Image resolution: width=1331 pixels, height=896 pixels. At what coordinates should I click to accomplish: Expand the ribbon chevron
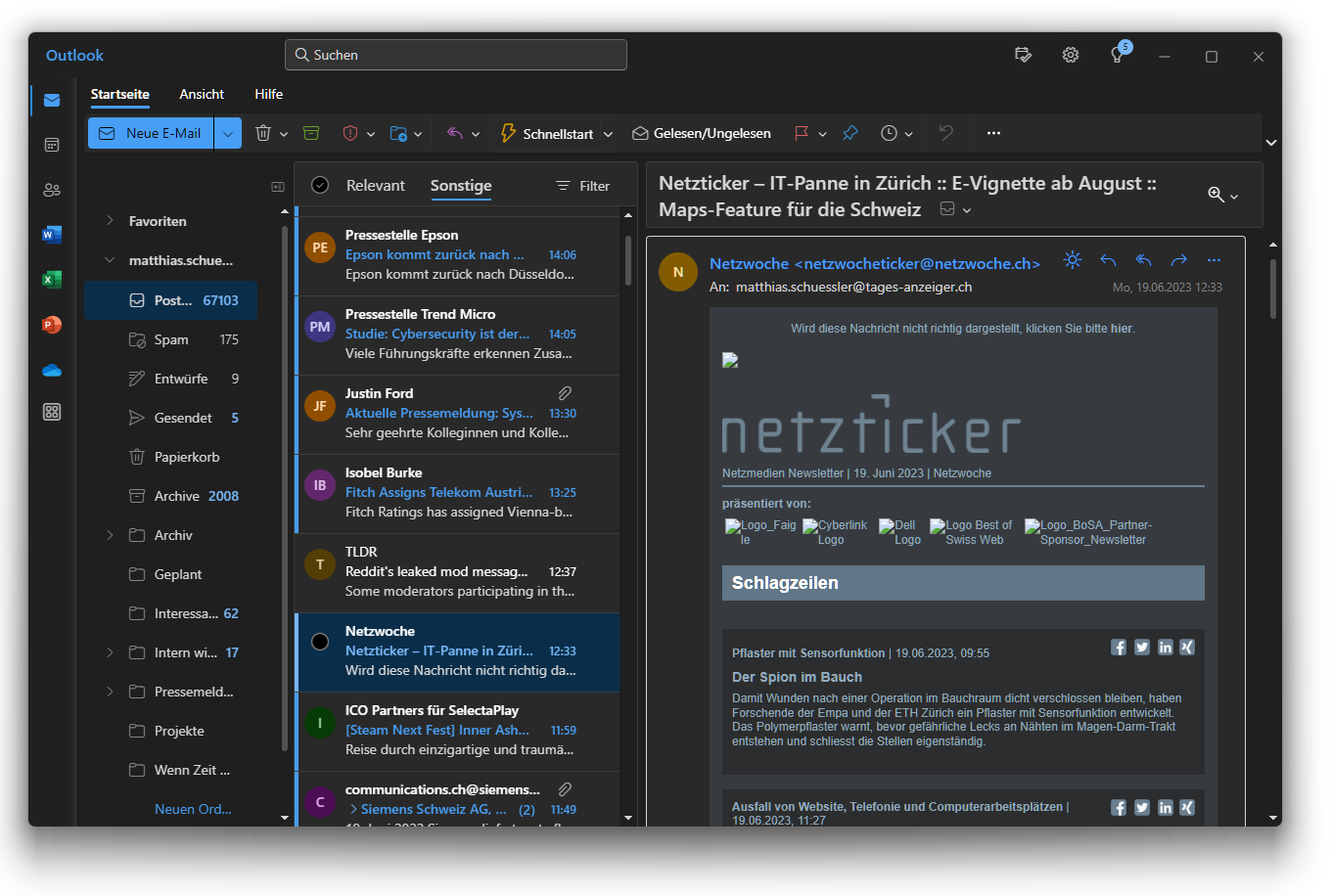click(x=1270, y=143)
